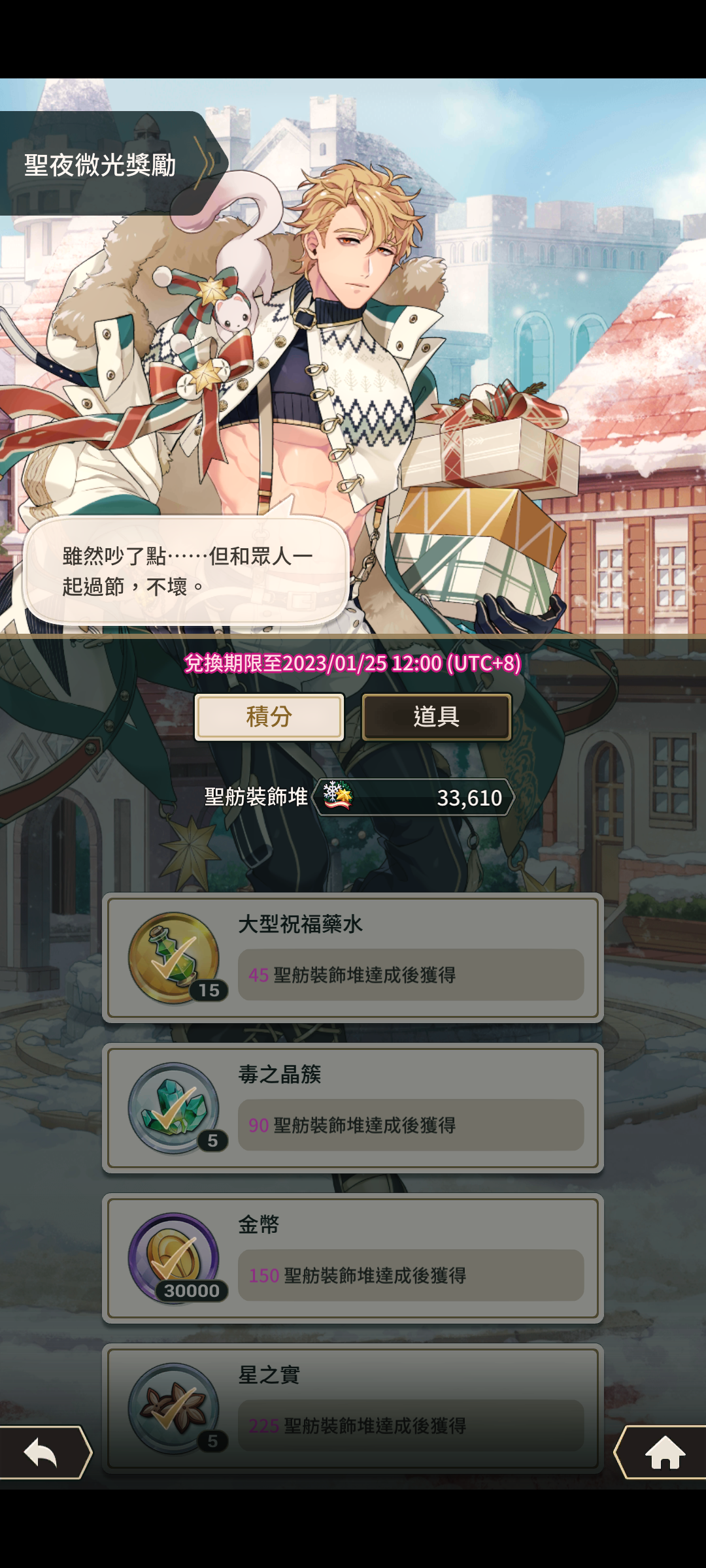Tap the 45 聖舫裝飾堆達成後獲得 bar
Viewport: 706px width, 1568px height.
tap(411, 975)
